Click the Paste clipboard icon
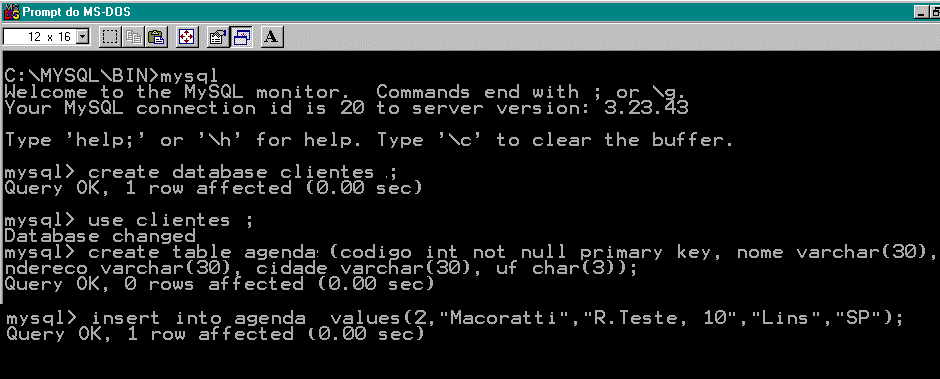Image resolution: width=940 pixels, height=379 pixels. point(156,37)
